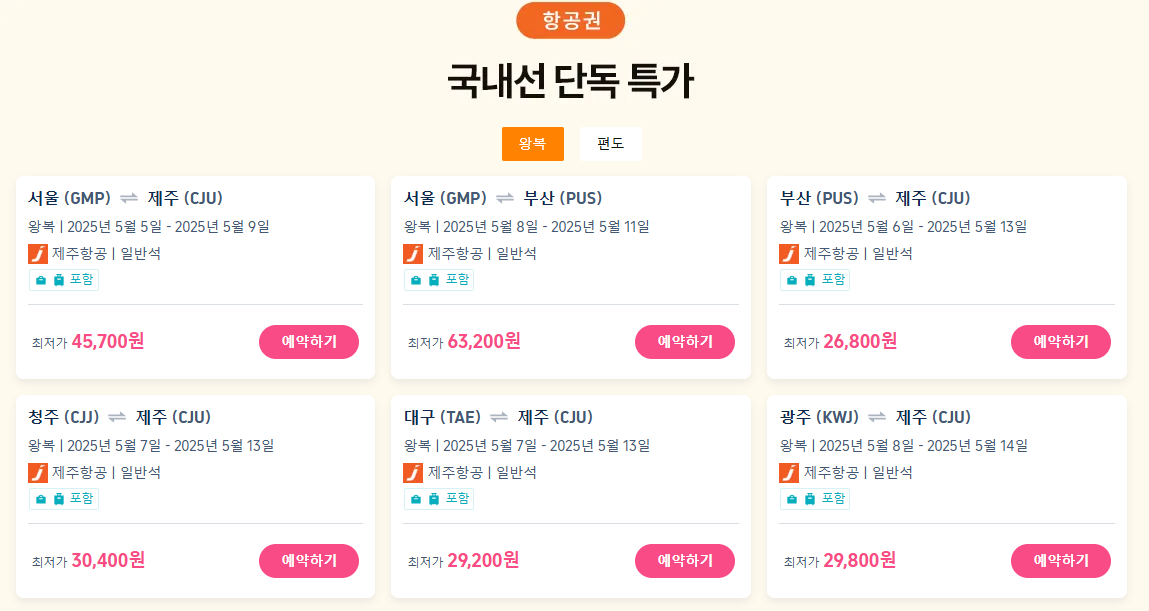Image resolution: width=1149 pixels, height=611 pixels.
Task: Click 예약하기 for the Busan–Jeju flight
Action: pos(1061,341)
